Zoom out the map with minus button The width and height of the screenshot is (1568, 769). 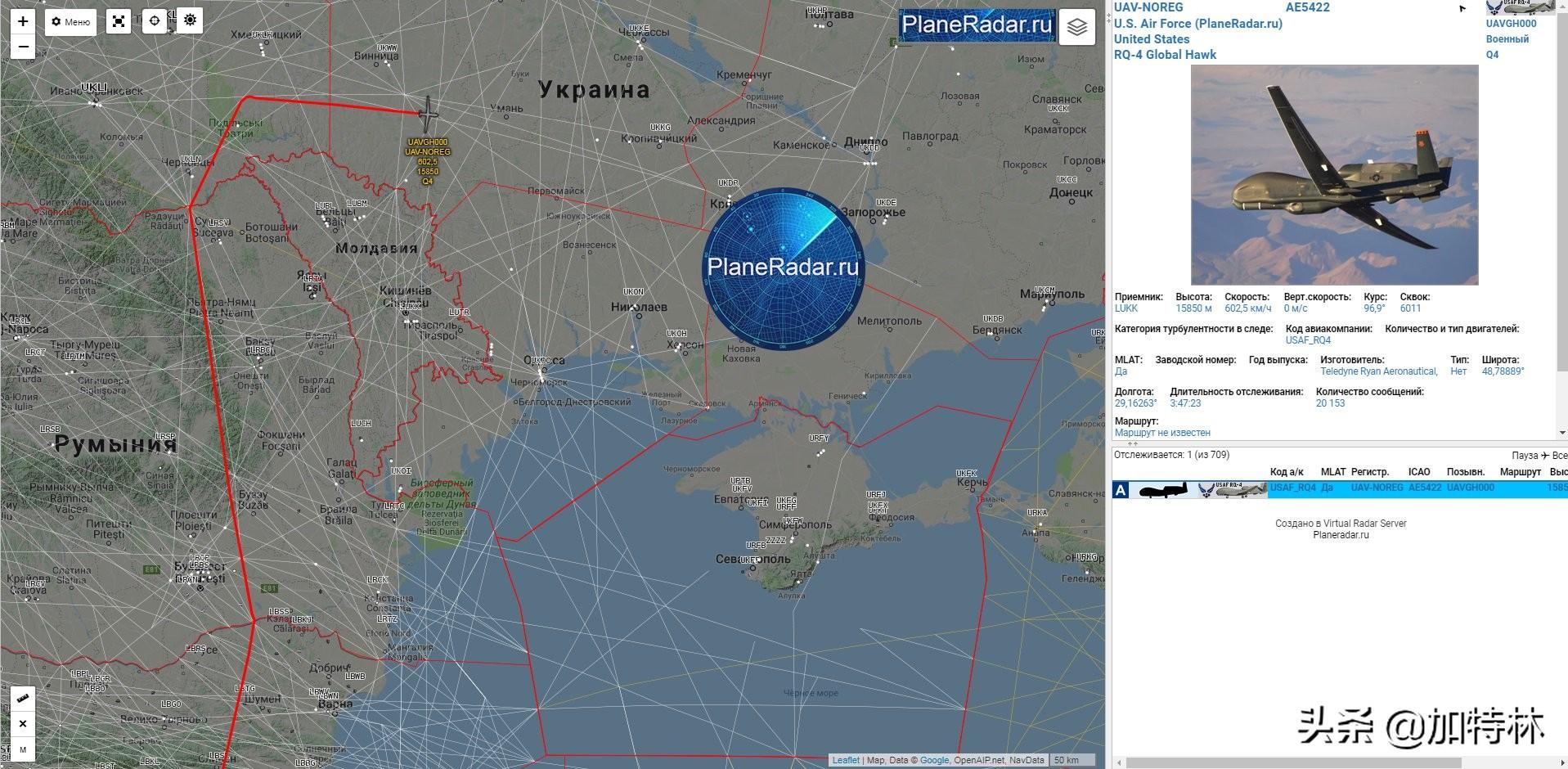(23, 47)
